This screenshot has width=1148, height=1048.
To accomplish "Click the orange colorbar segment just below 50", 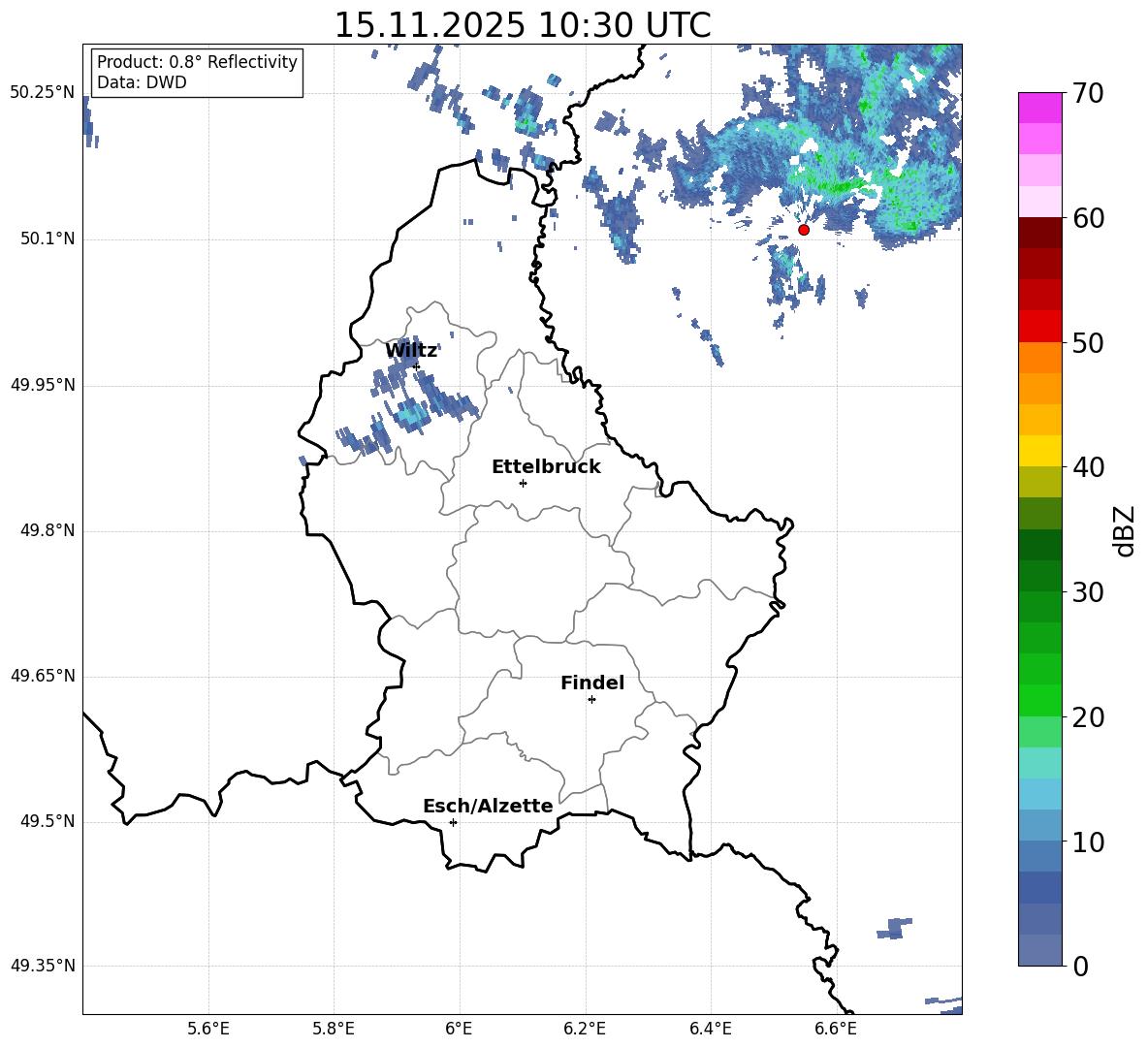I will [1040, 358].
